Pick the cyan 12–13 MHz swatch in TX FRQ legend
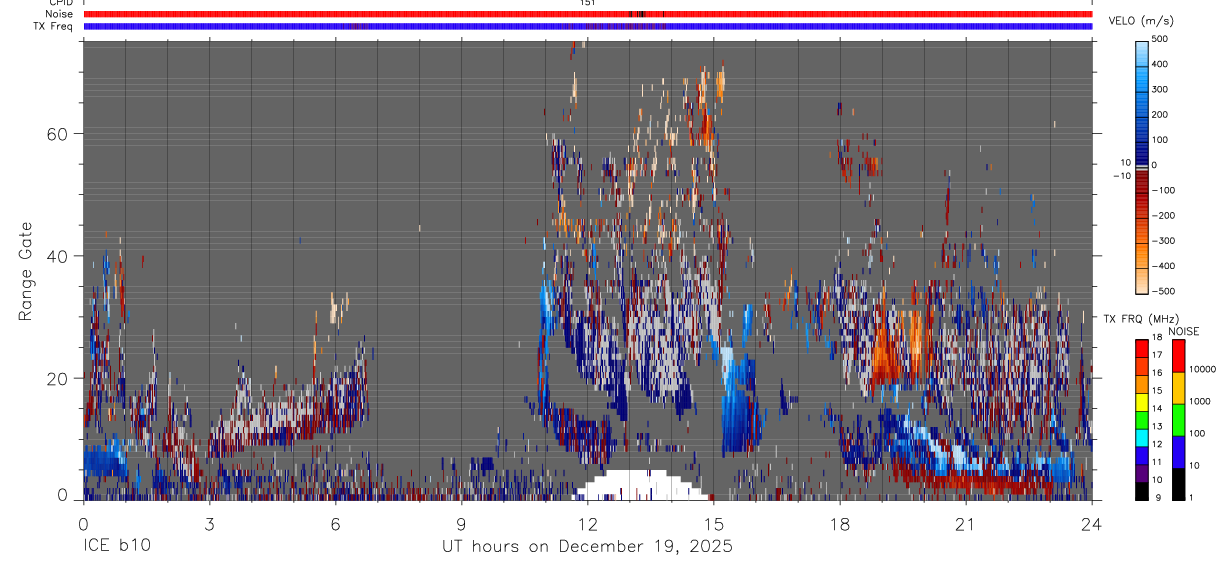 point(1142,436)
